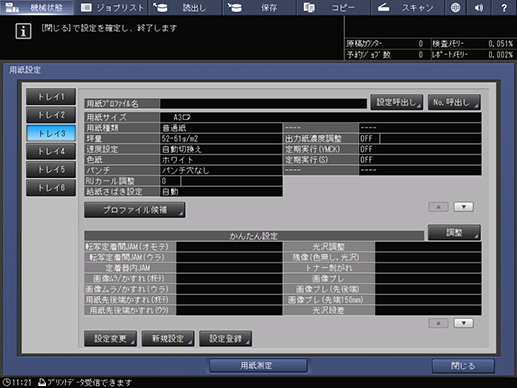The image size is (517, 388).
Task: Select トレイ1 tray button
Action: 51,97
